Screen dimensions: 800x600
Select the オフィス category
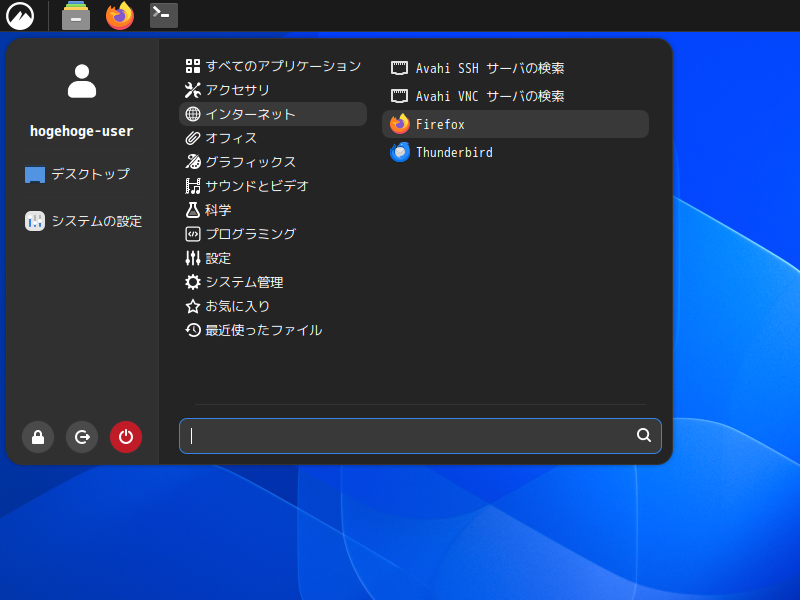click(x=273, y=138)
